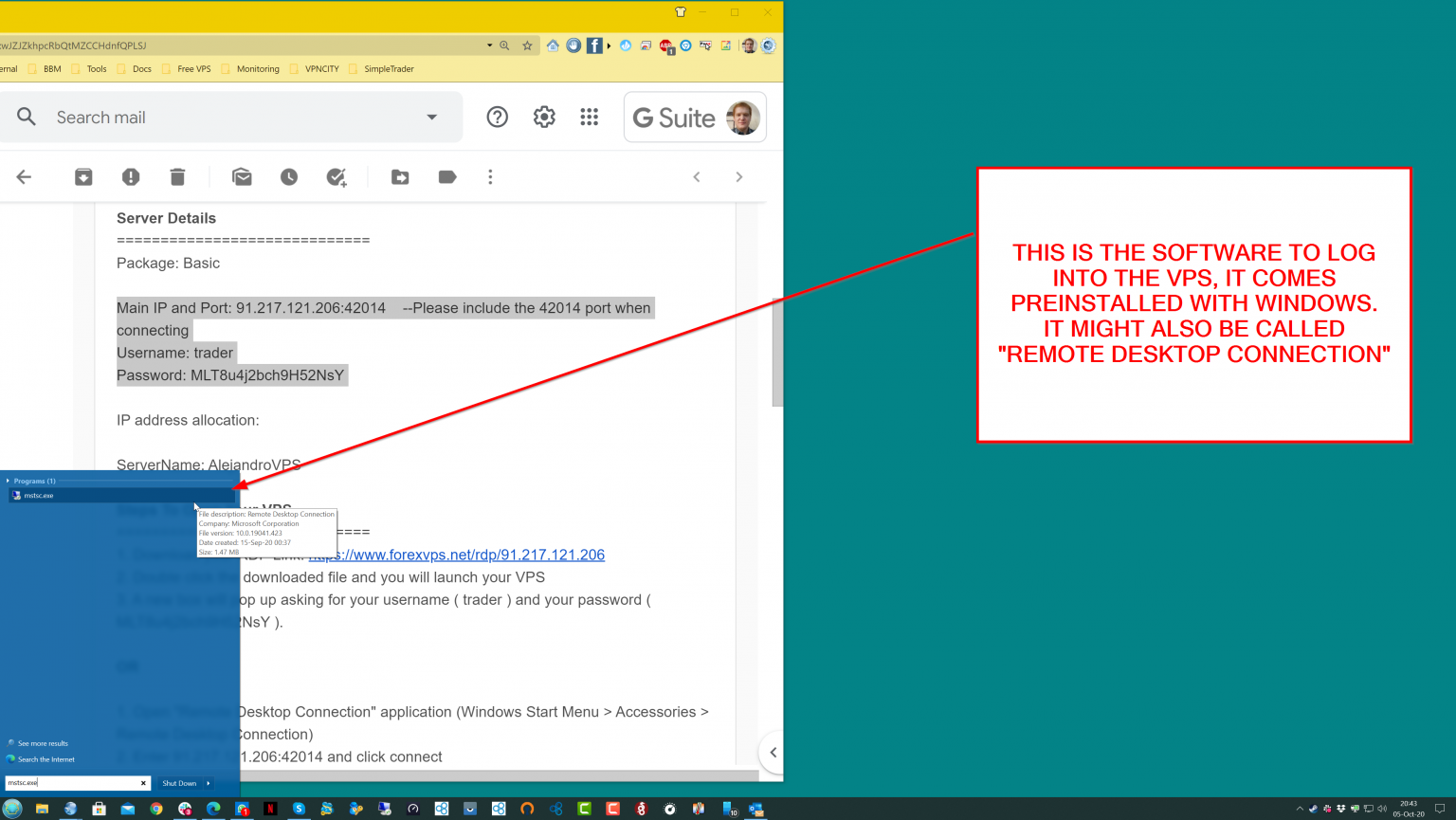Delete the email using the trash icon

pyautogui.click(x=177, y=177)
